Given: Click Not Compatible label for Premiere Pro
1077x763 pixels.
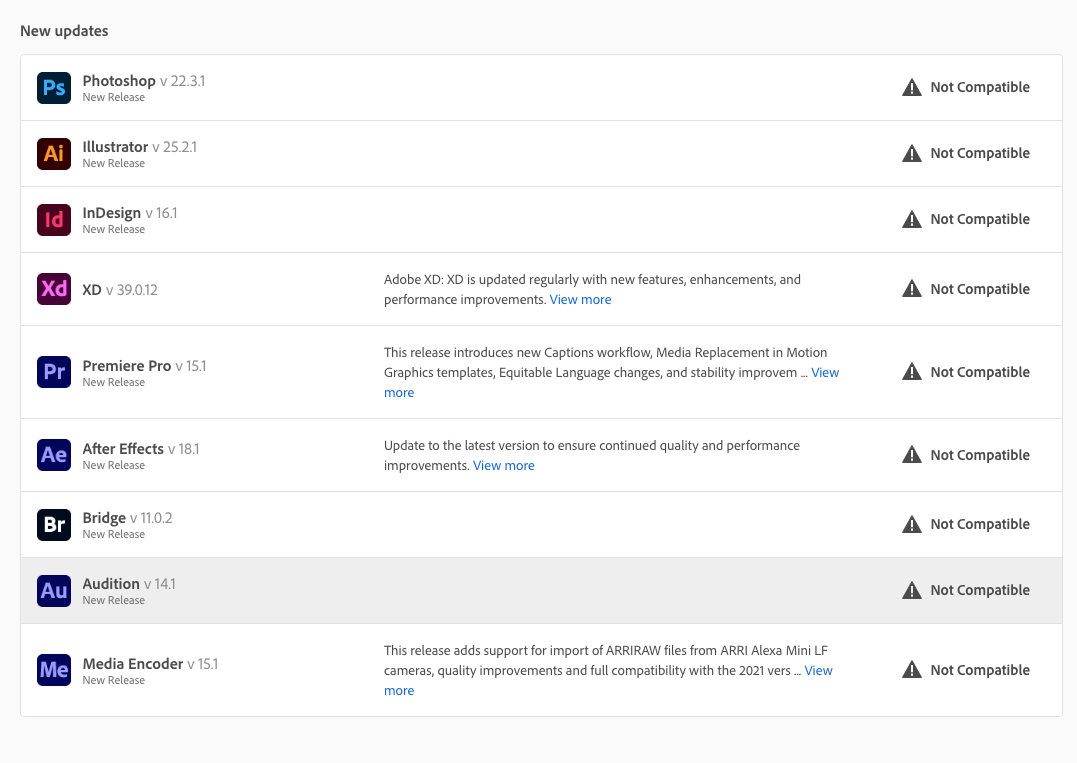Looking at the screenshot, I should [980, 372].
